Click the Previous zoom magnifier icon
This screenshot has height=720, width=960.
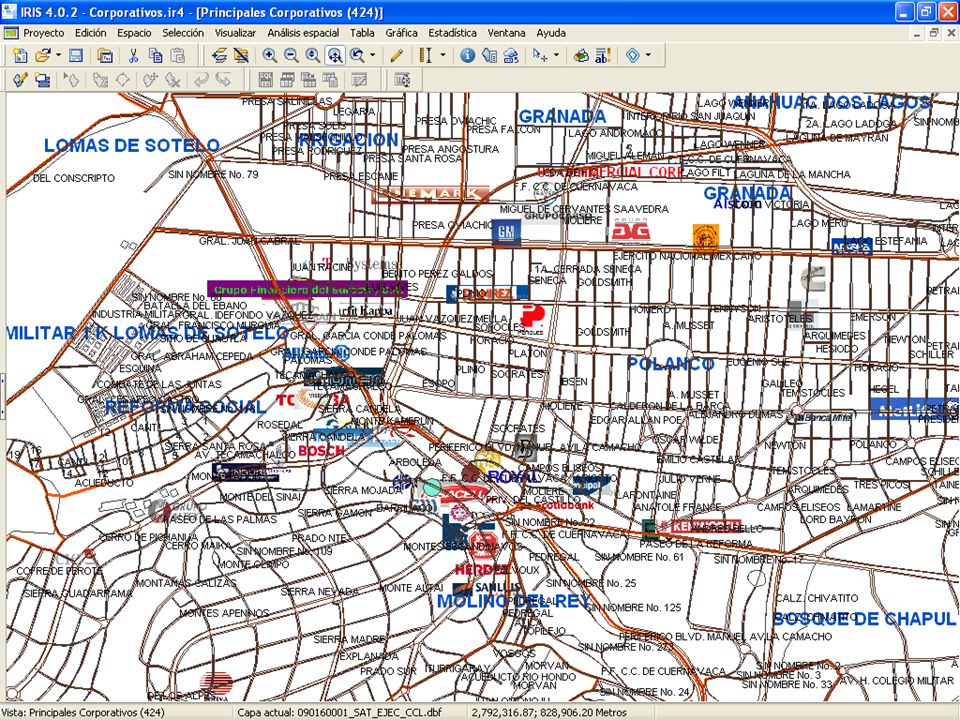(357, 56)
